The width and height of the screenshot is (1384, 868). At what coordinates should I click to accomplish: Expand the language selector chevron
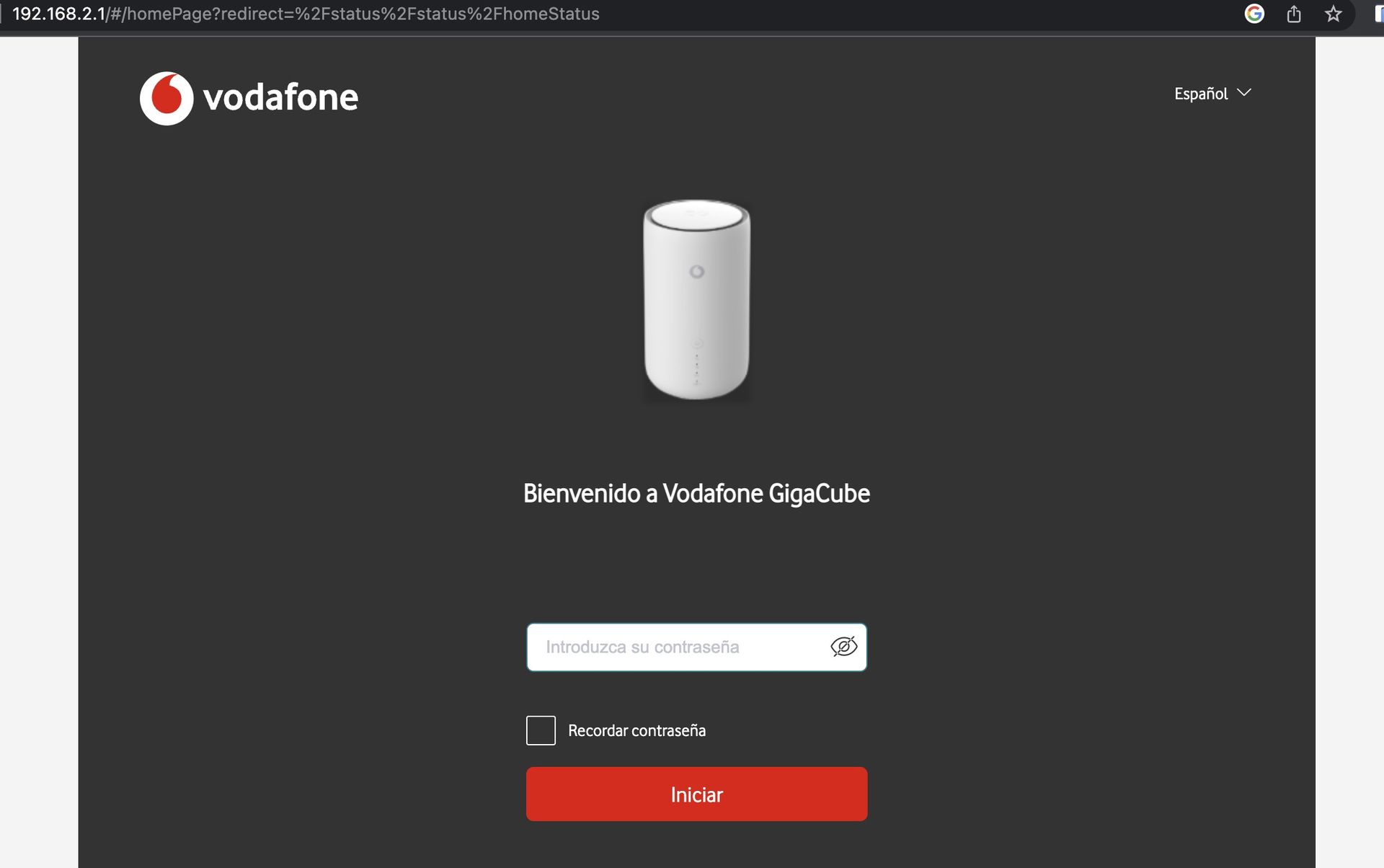tap(1243, 92)
